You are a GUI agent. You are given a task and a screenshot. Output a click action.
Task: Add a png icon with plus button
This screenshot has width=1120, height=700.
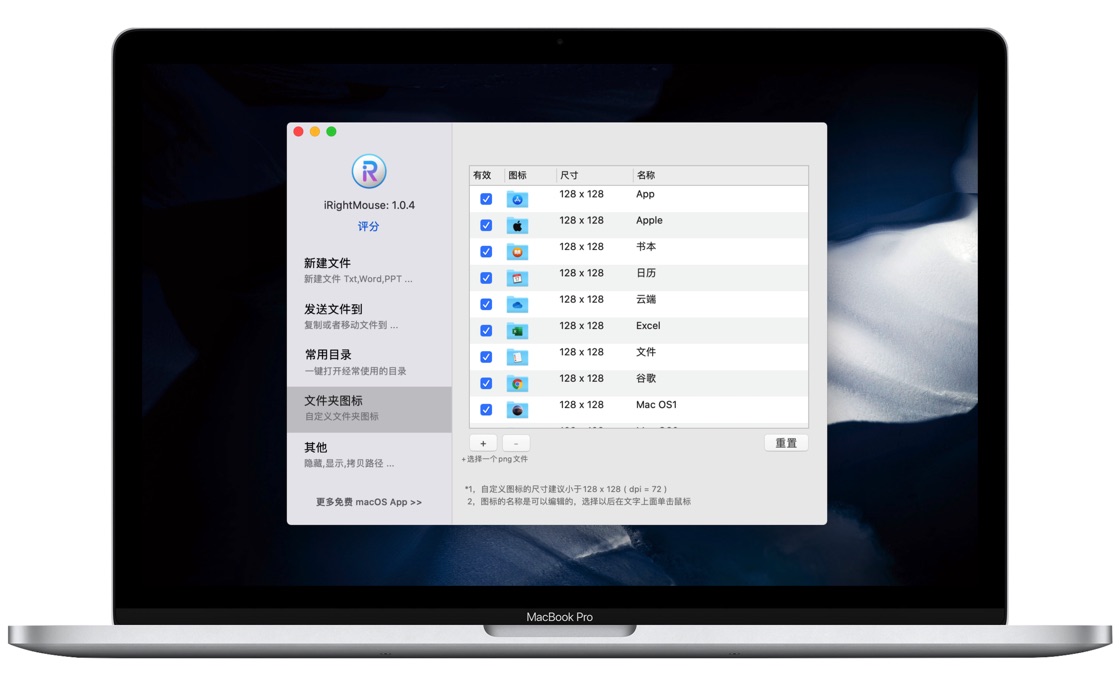pos(484,444)
